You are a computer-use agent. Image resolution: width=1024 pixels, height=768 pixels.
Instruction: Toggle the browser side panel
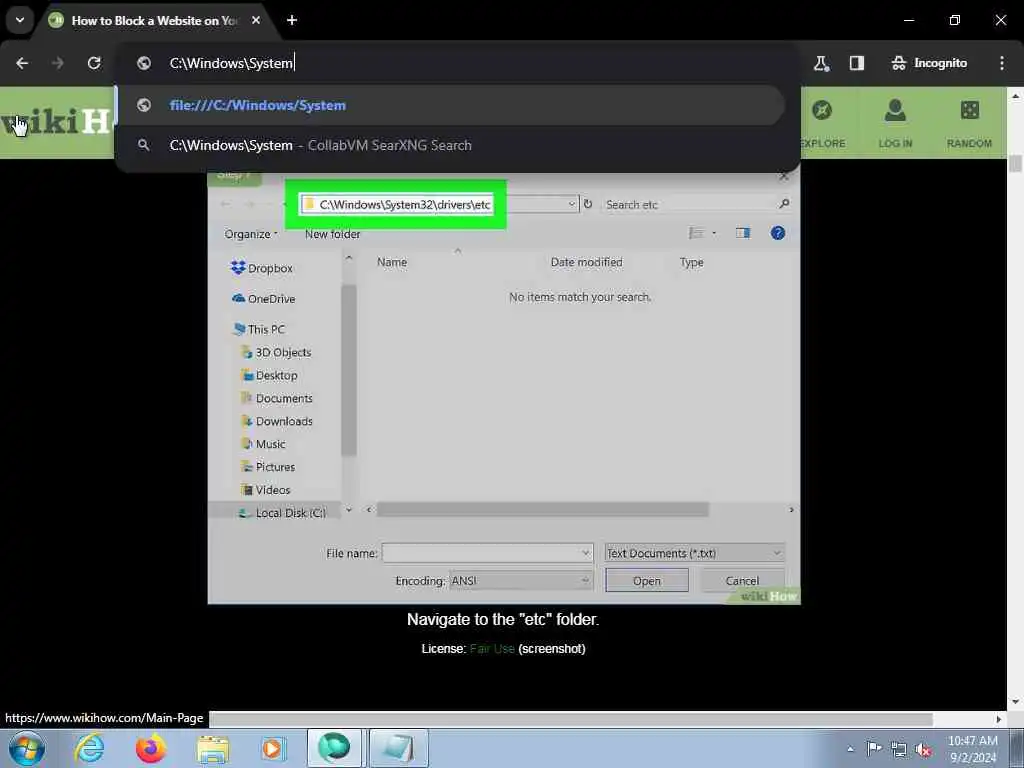pyautogui.click(x=857, y=63)
